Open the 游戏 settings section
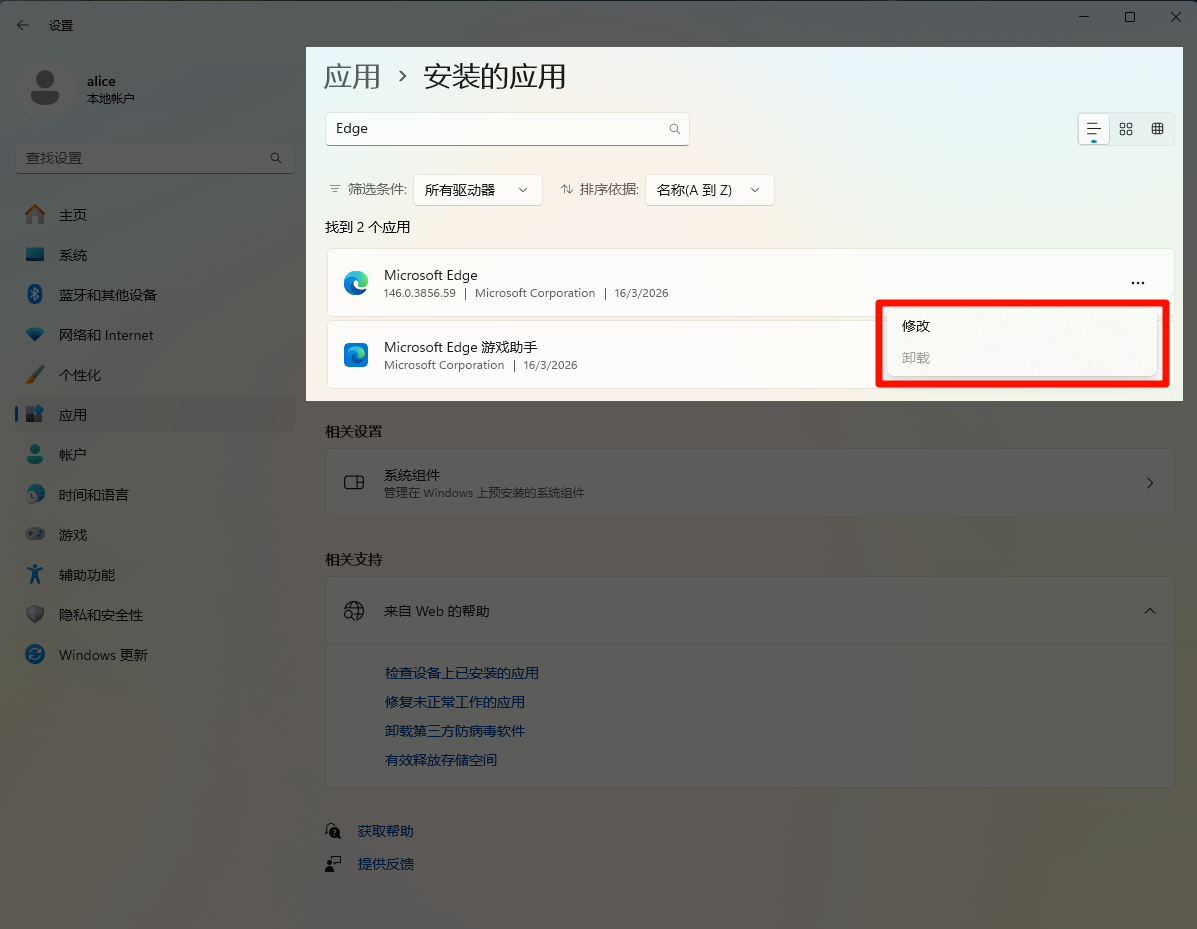The height and width of the screenshot is (929, 1197). (155, 534)
